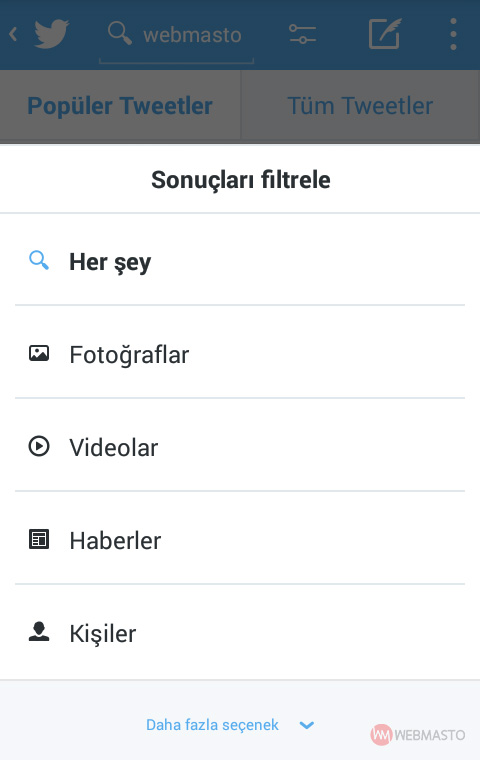This screenshot has width=480, height=760.
Task: Click the magnifier icon in search bar
Action: (x=119, y=33)
